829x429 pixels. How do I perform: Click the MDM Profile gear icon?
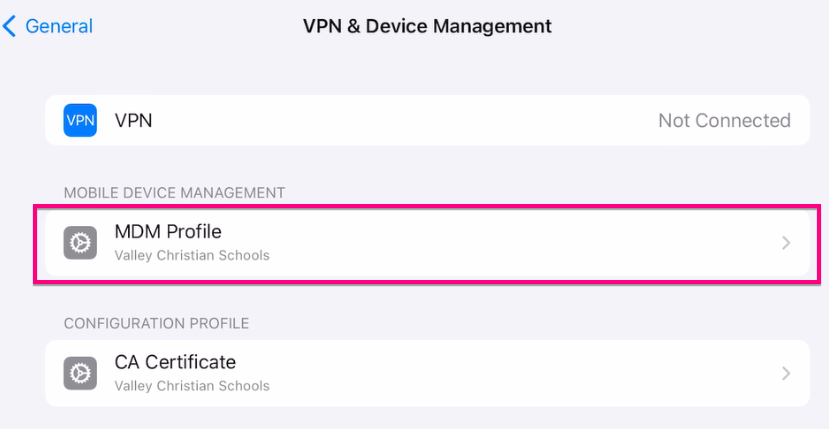pyautogui.click(x=80, y=243)
